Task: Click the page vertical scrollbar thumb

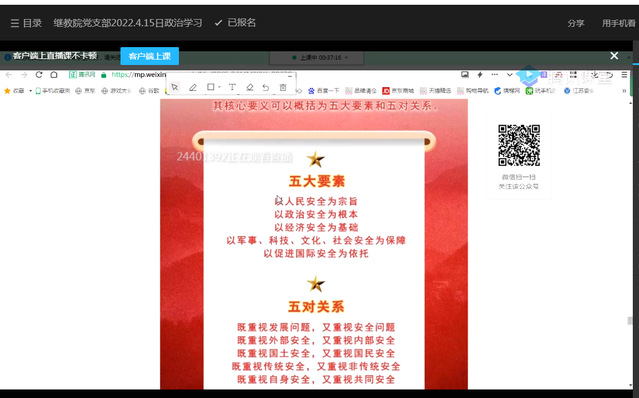Action: point(630,321)
